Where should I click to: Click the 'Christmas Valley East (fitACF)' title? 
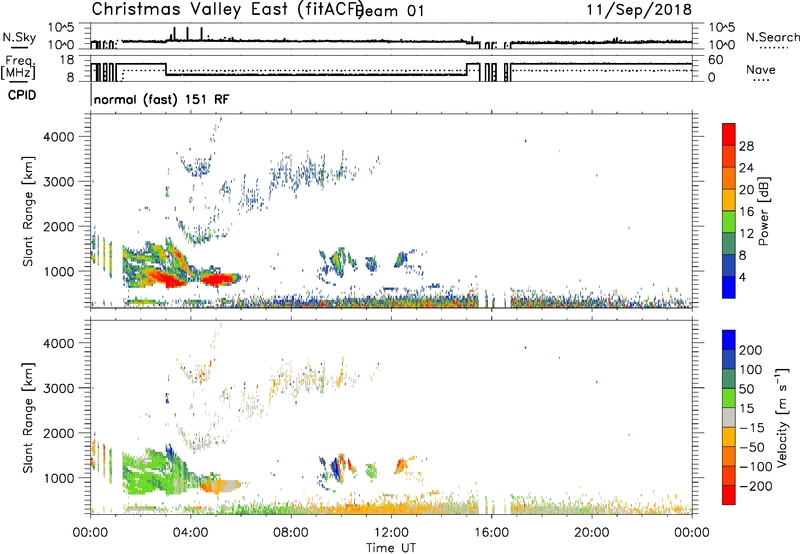tap(228, 10)
